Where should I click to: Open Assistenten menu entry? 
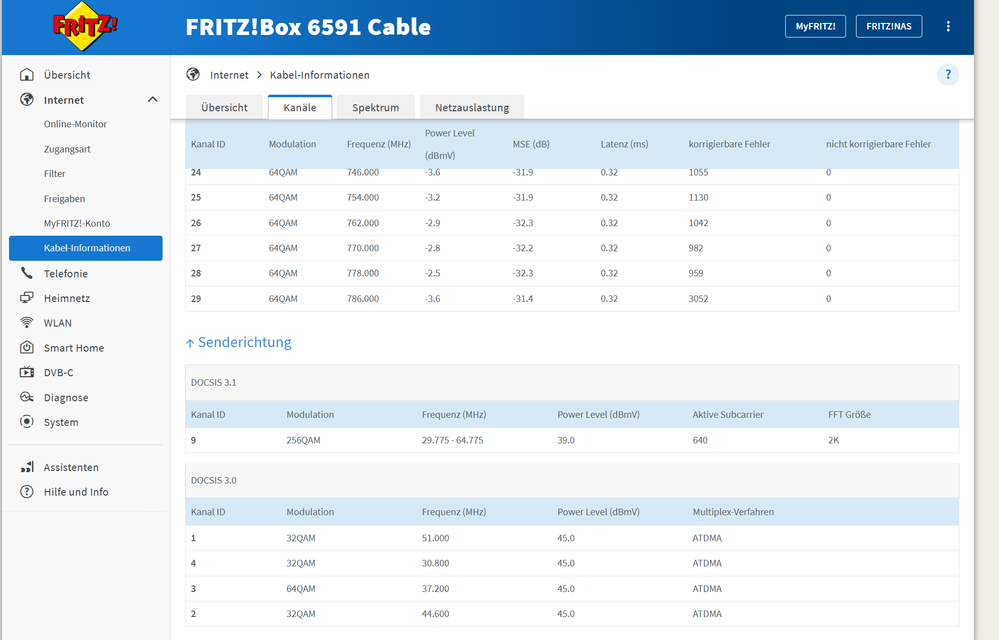pyautogui.click(x=71, y=467)
